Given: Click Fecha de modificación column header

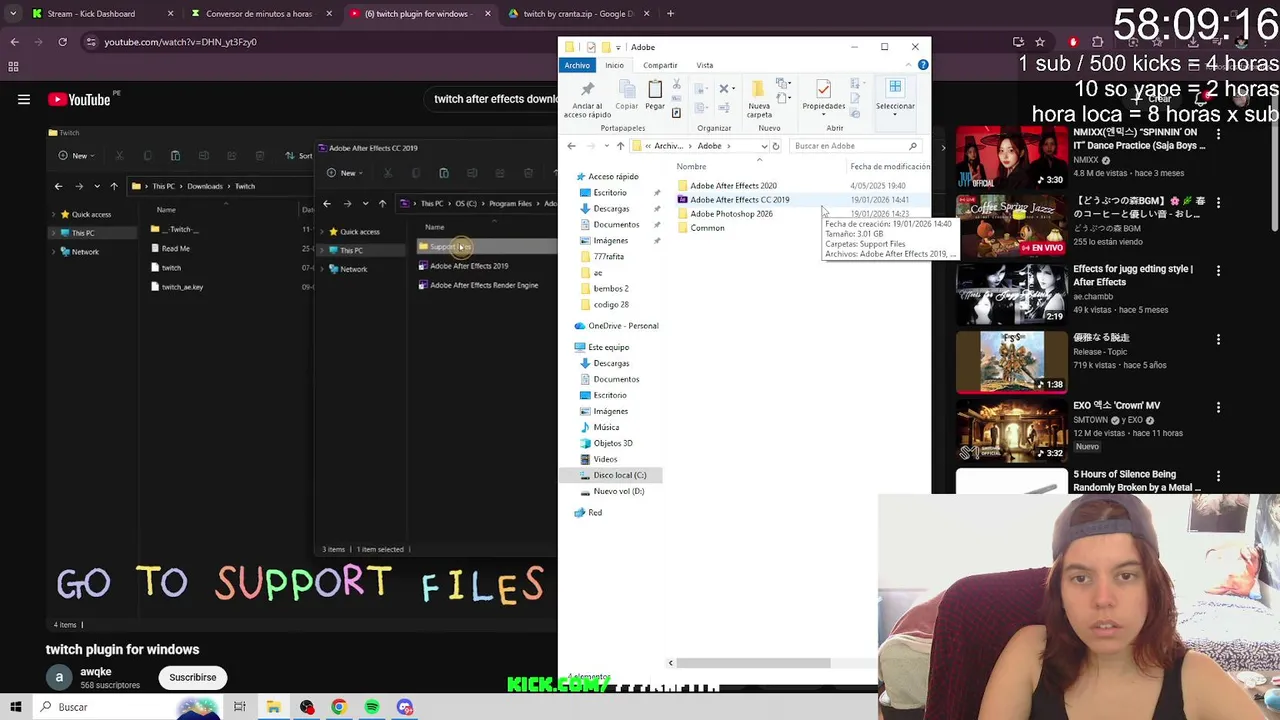Looking at the screenshot, I should click(890, 167).
